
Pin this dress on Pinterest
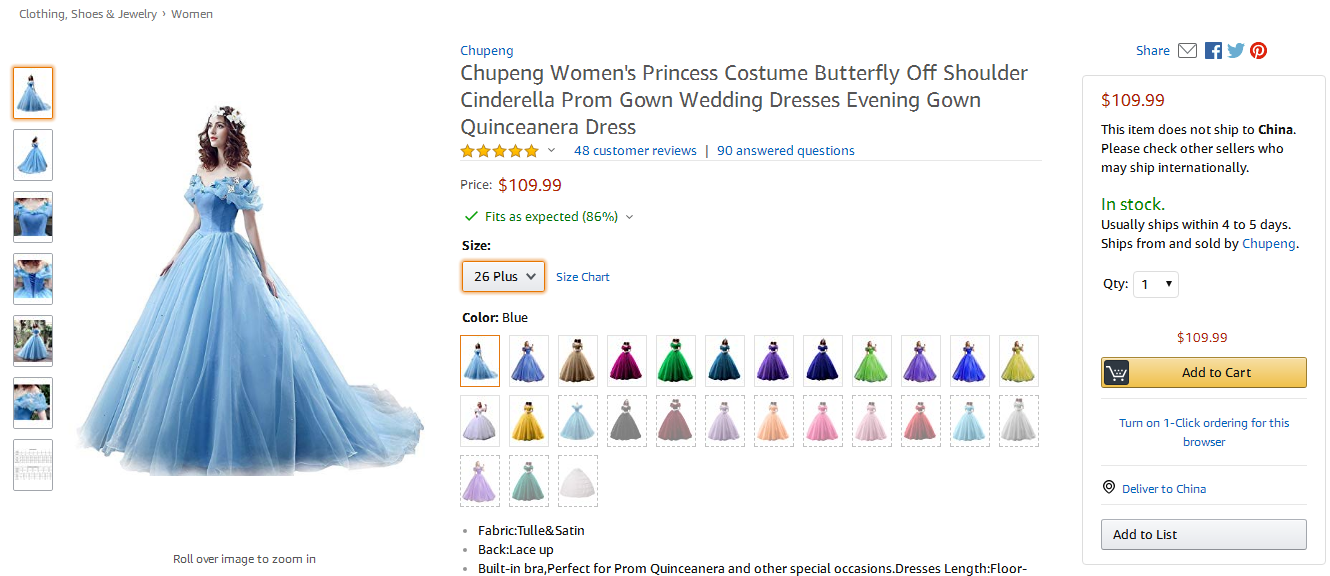coord(1258,51)
